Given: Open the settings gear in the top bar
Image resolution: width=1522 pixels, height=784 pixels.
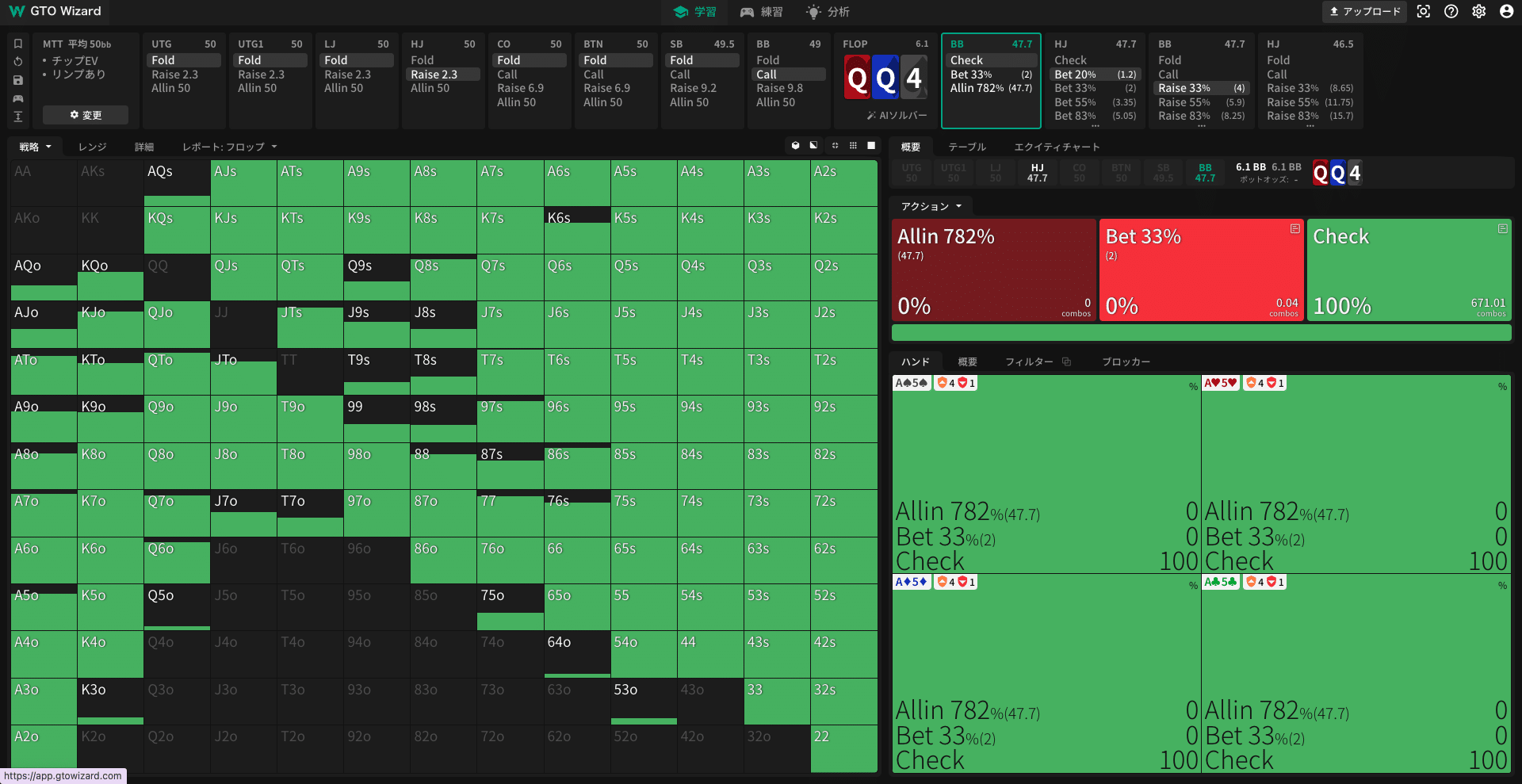Looking at the screenshot, I should click(x=1479, y=11).
